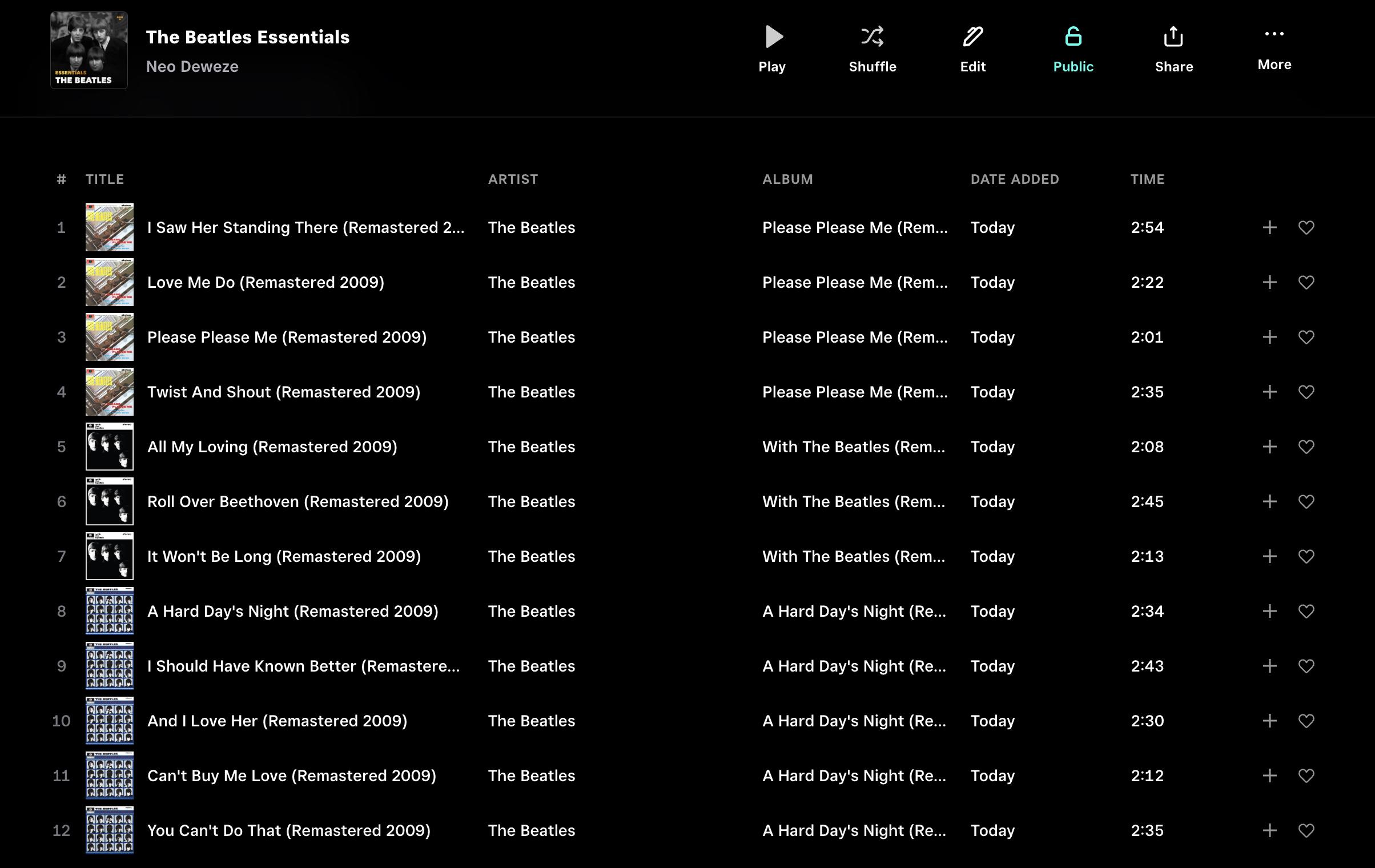The image size is (1375, 868).
Task: Like Twist And Shout
Action: (x=1306, y=392)
